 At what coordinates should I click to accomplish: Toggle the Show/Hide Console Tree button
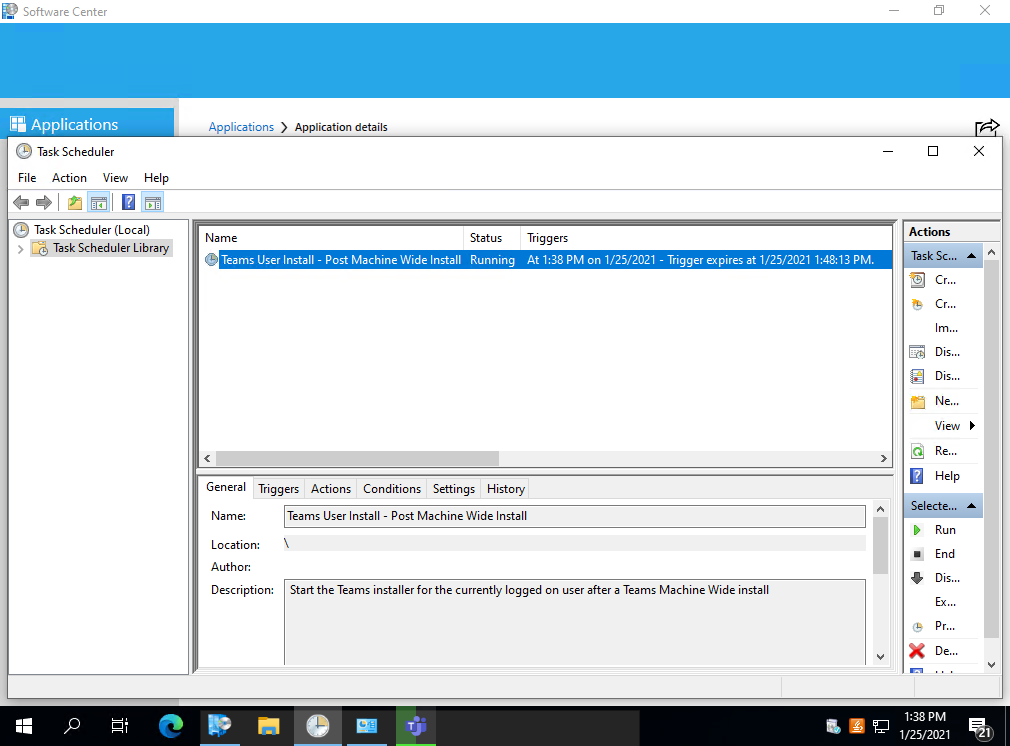point(99,202)
